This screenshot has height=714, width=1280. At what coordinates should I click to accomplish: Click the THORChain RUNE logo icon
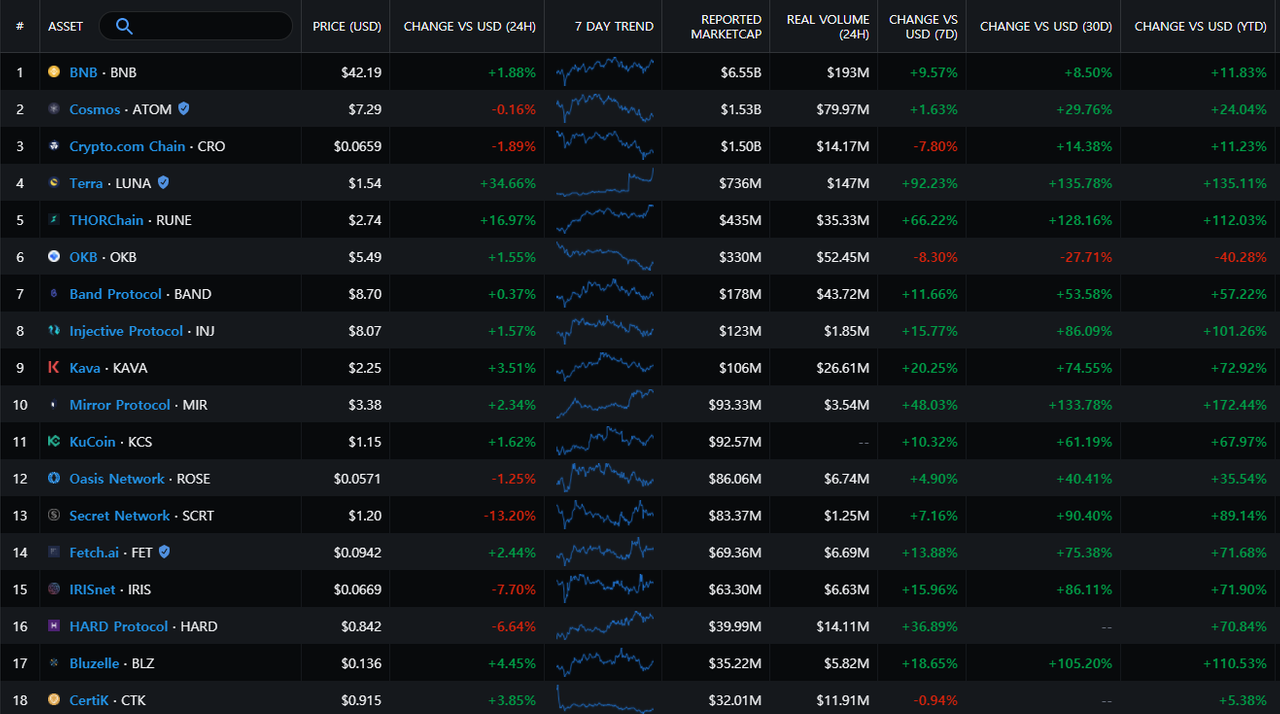point(54,220)
